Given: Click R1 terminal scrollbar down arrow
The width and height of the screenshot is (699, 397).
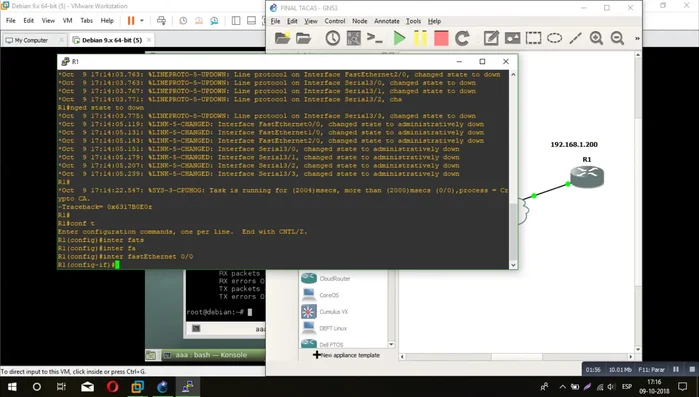Looking at the screenshot, I should tap(513, 265).
